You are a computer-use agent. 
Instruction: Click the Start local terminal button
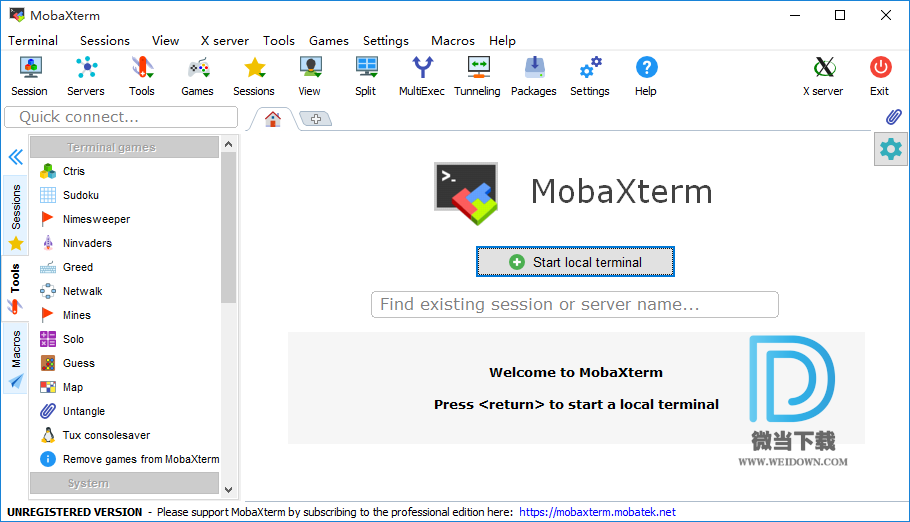575,262
